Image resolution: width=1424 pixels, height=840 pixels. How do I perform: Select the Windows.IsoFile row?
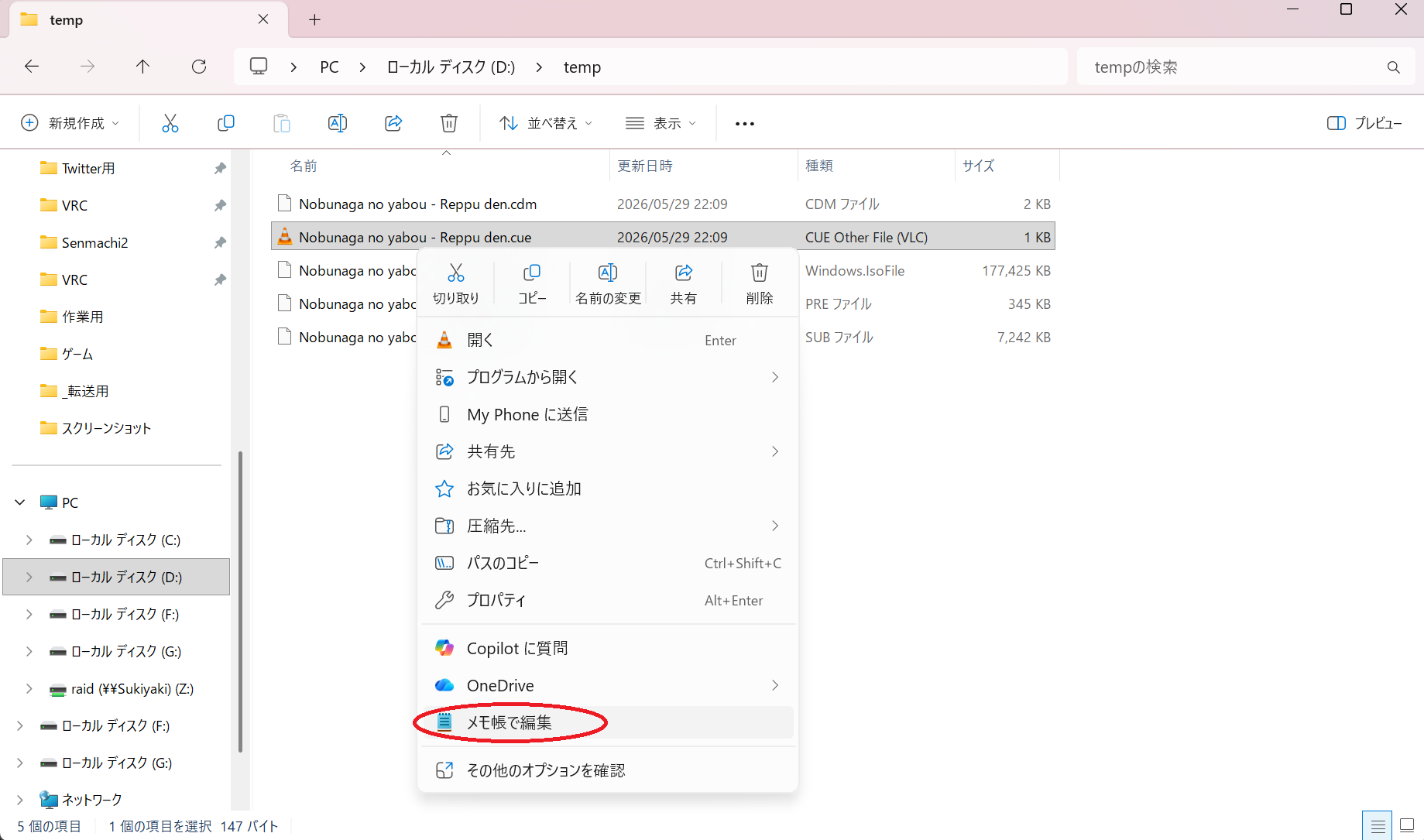[x=663, y=271]
